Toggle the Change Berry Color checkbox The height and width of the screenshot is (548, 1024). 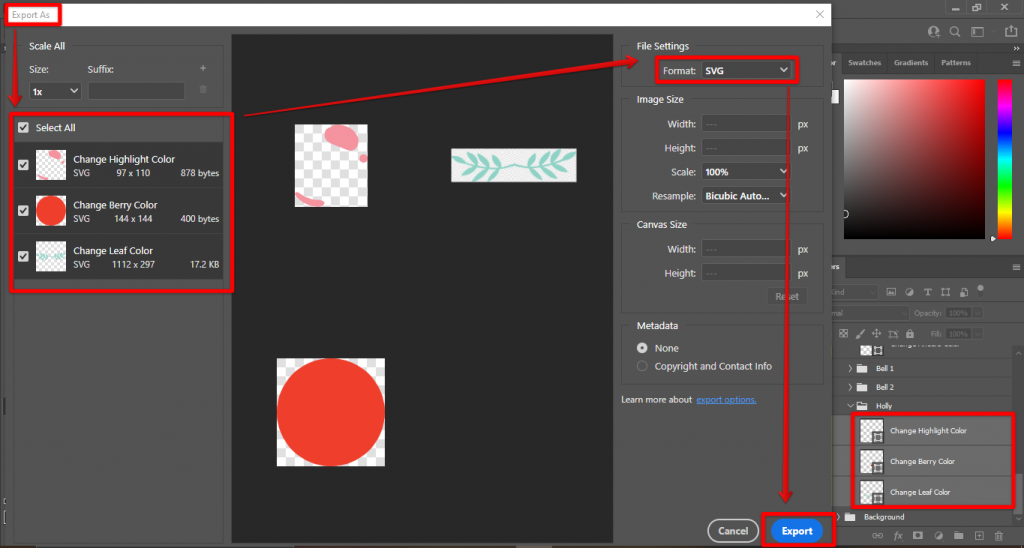click(x=23, y=211)
